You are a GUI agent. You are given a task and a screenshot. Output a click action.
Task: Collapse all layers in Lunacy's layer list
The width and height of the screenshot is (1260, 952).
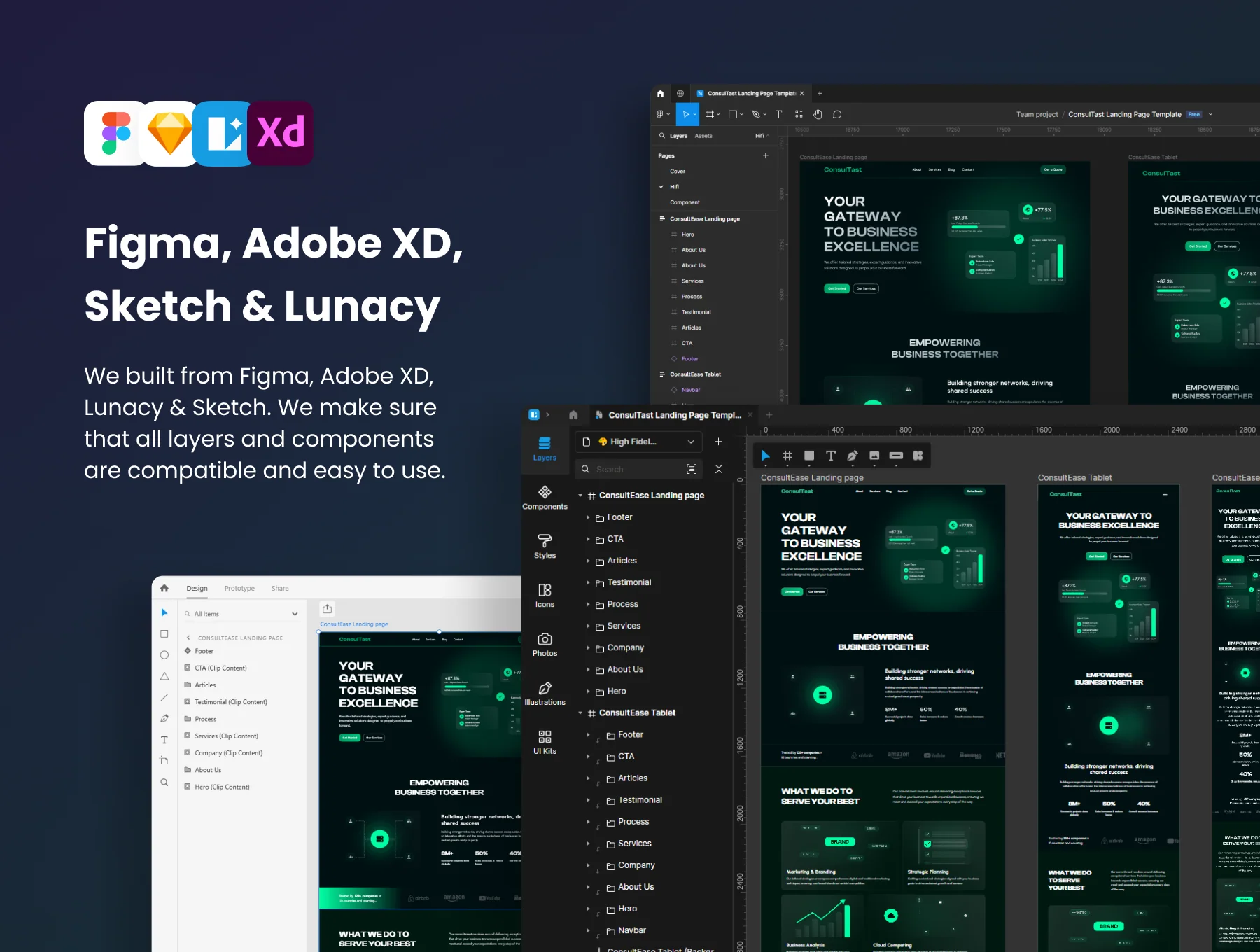tap(719, 469)
